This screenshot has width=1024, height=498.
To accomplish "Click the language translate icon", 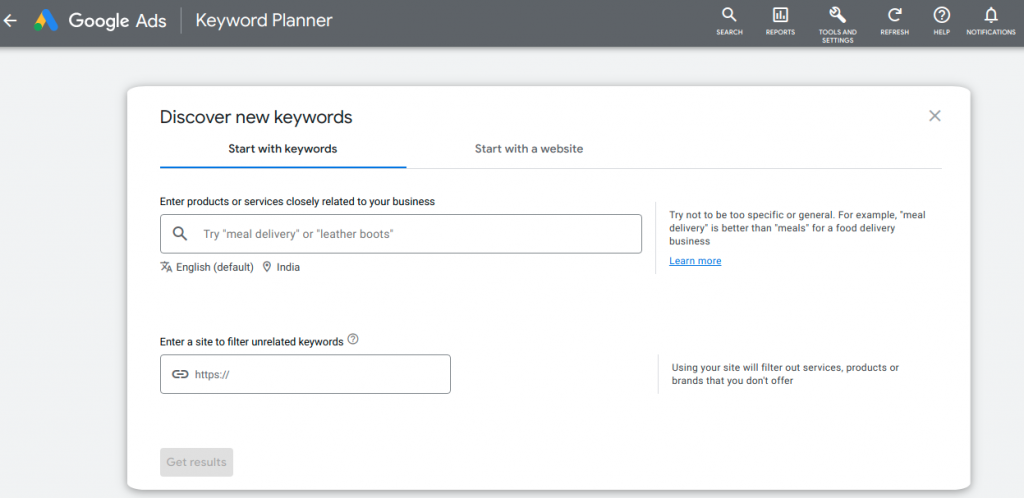I will pyautogui.click(x=166, y=267).
